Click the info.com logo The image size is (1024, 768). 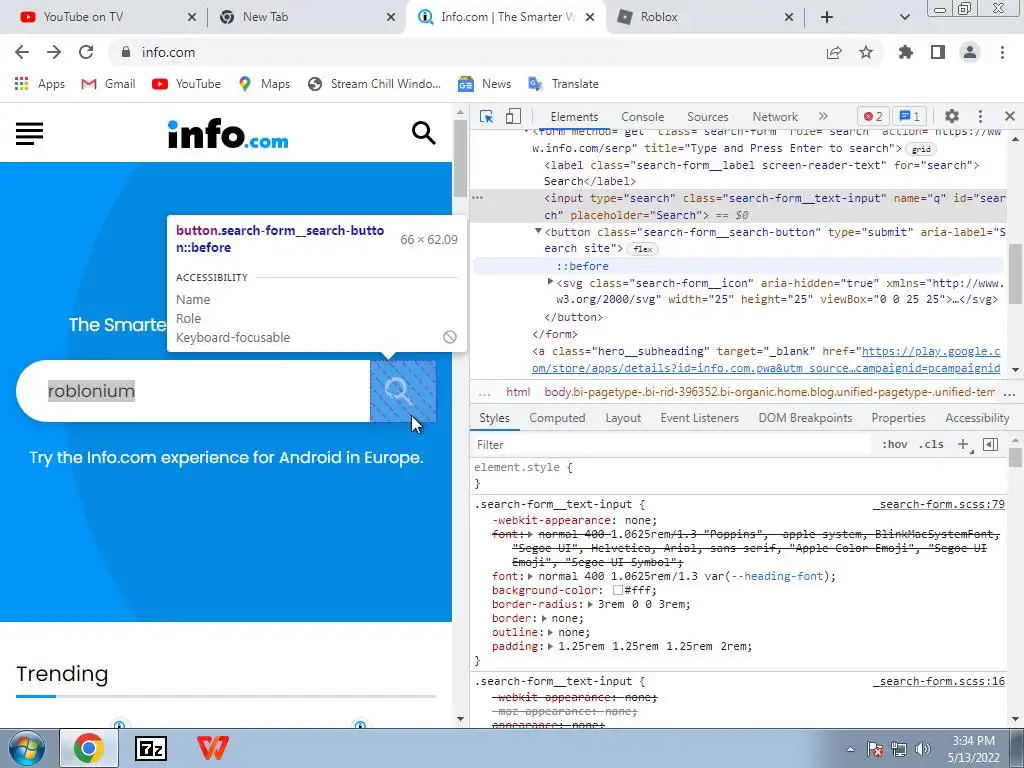tap(228, 134)
